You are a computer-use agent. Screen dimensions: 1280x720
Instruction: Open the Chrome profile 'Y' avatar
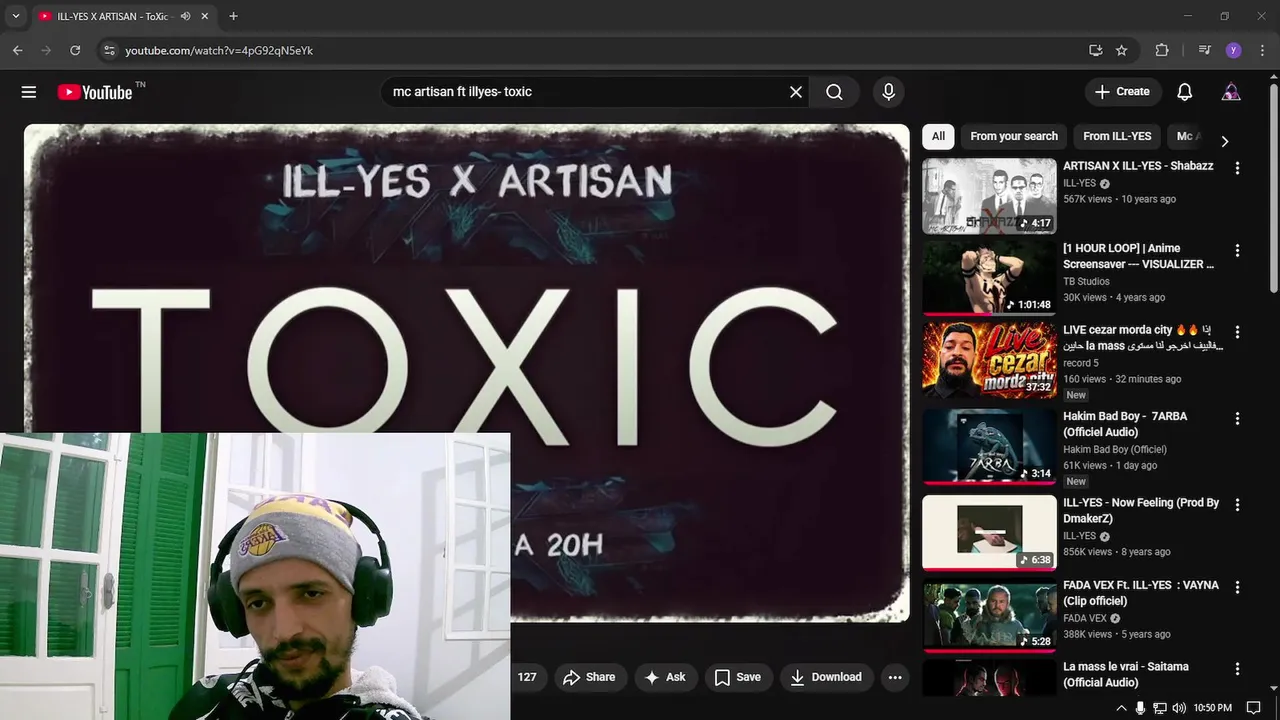tap(1233, 50)
